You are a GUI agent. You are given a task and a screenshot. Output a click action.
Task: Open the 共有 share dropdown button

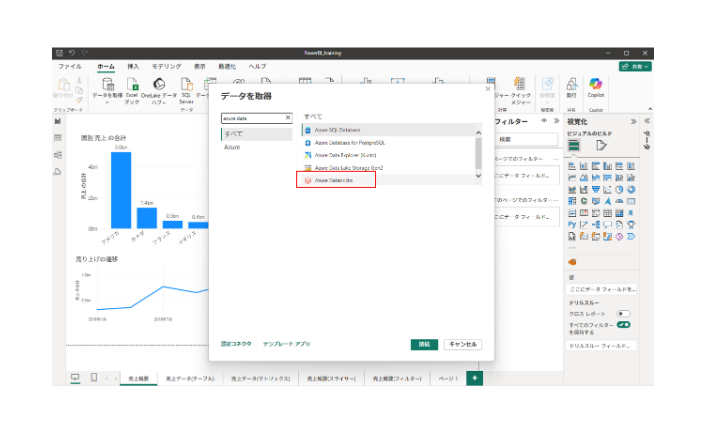click(635, 67)
